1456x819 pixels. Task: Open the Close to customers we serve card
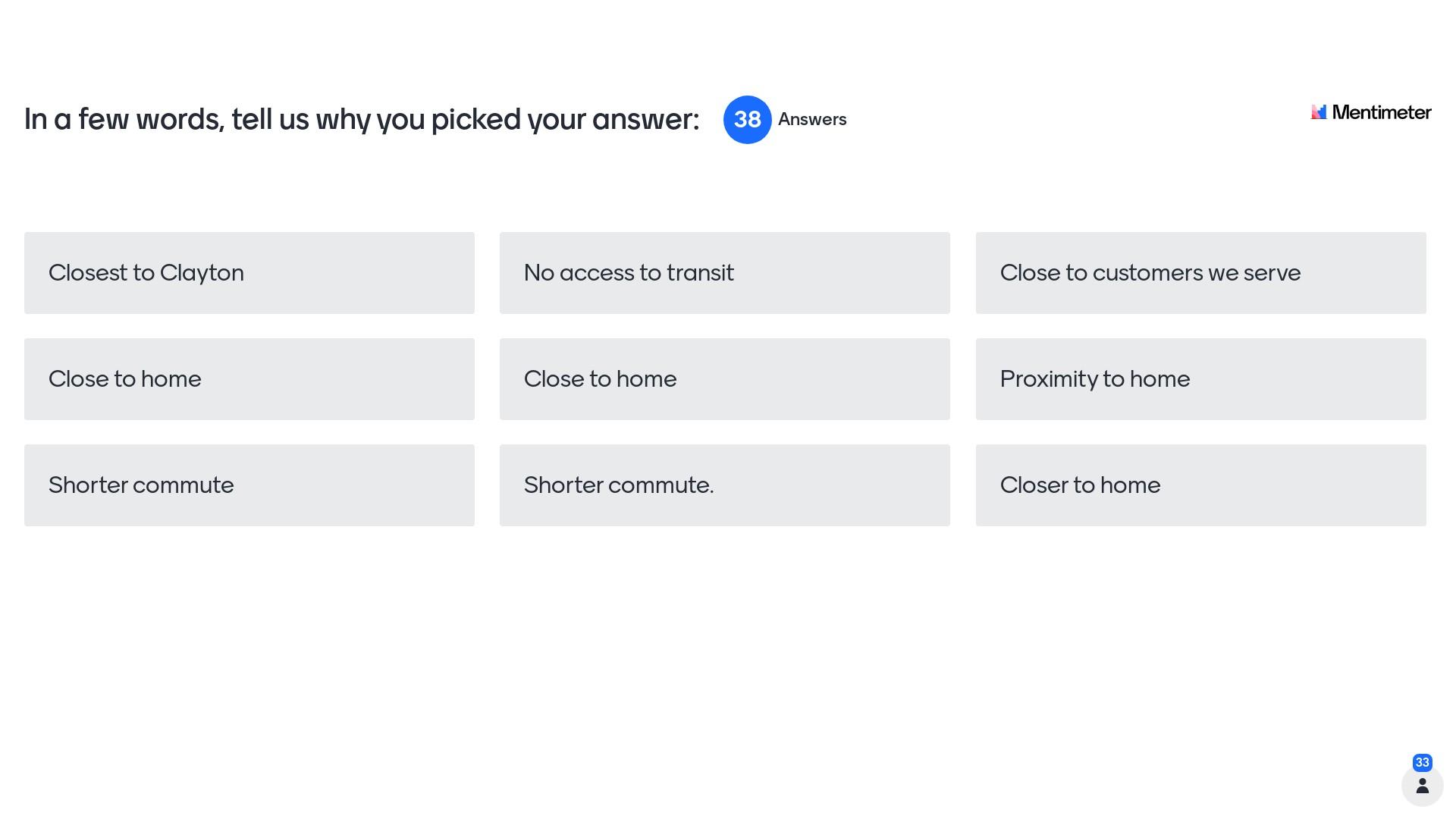click(1200, 273)
